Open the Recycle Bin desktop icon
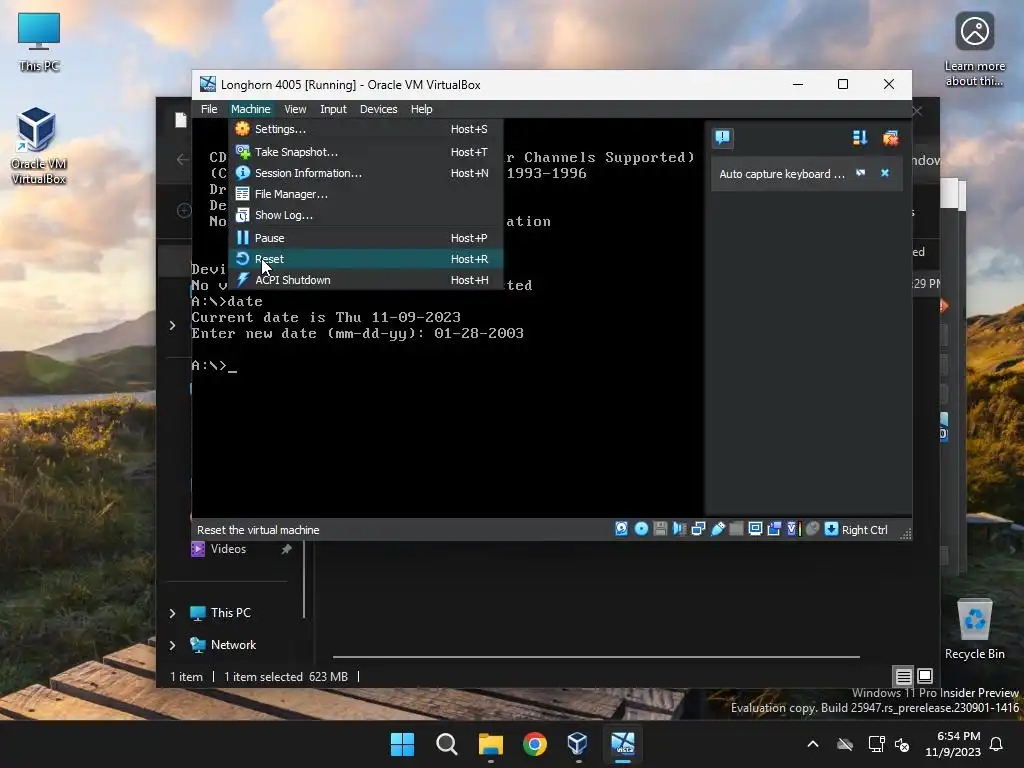Viewport: 1024px width, 768px height. tap(974, 629)
